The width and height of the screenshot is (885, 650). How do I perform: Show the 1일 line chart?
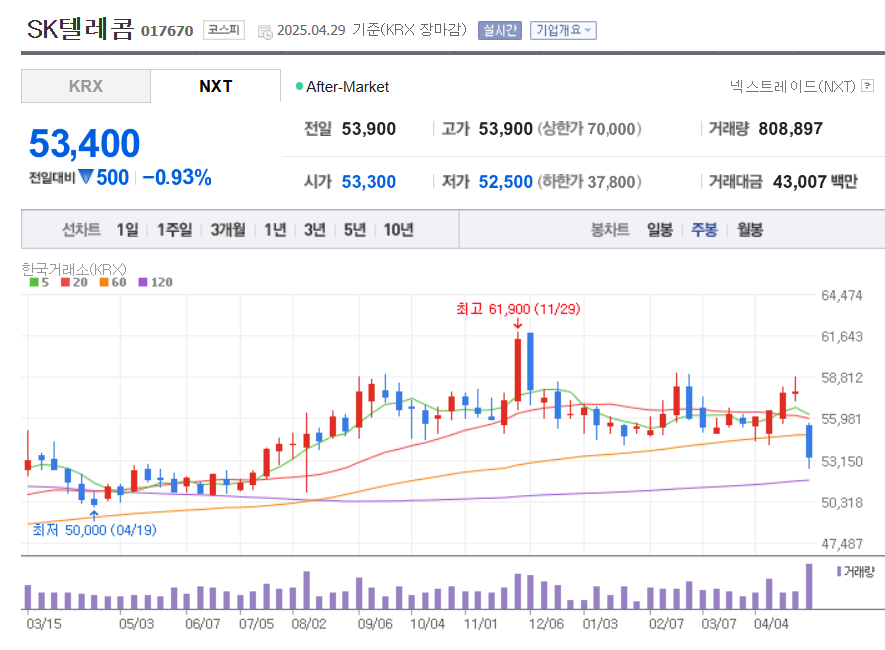[127, 230]
